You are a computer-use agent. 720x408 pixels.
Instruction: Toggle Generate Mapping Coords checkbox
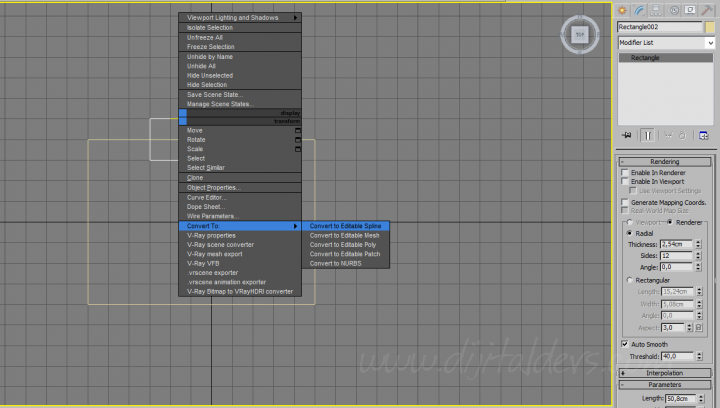coord(625,202)
